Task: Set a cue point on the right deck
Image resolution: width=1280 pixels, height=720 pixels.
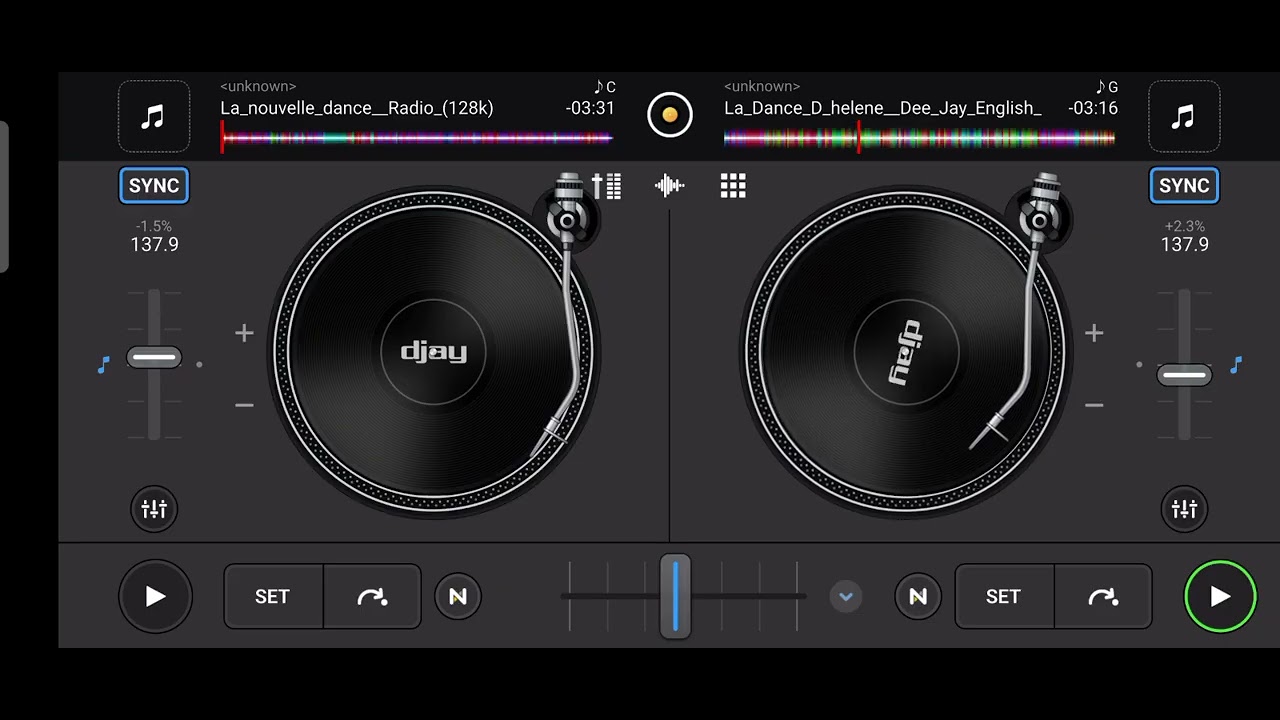Action: click(x=1004, y=597)
